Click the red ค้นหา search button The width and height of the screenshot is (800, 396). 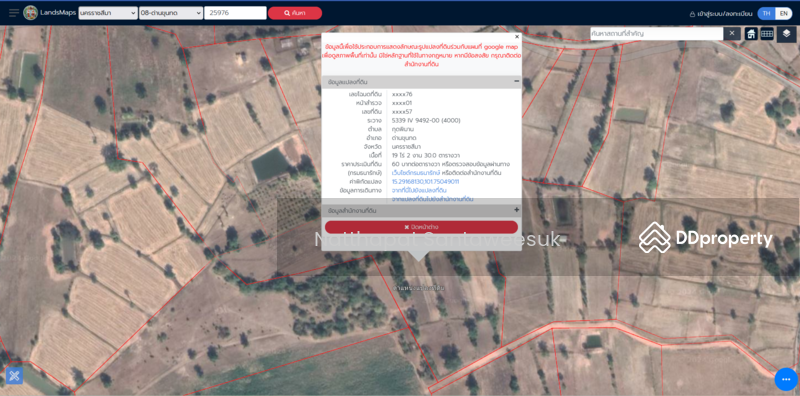point(295,13)
